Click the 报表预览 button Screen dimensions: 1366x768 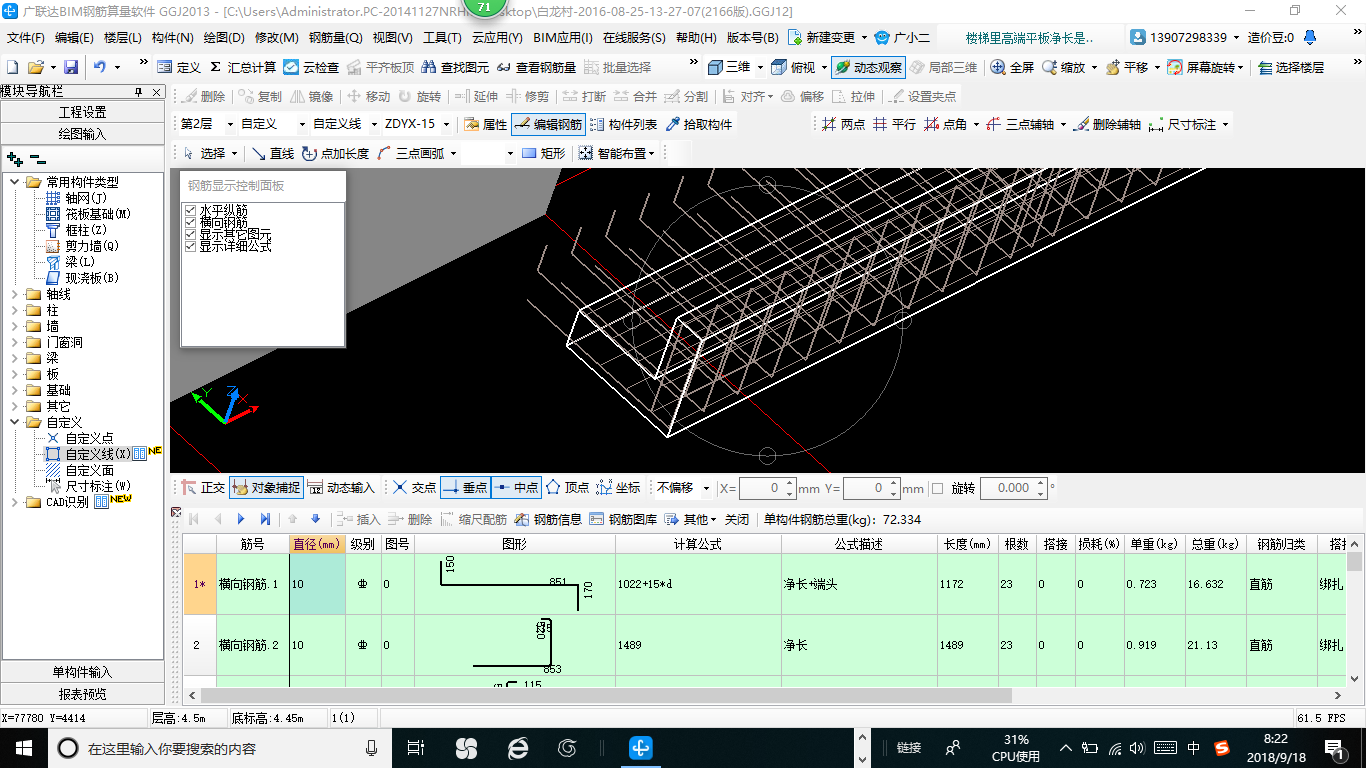(x=82, y=694)
